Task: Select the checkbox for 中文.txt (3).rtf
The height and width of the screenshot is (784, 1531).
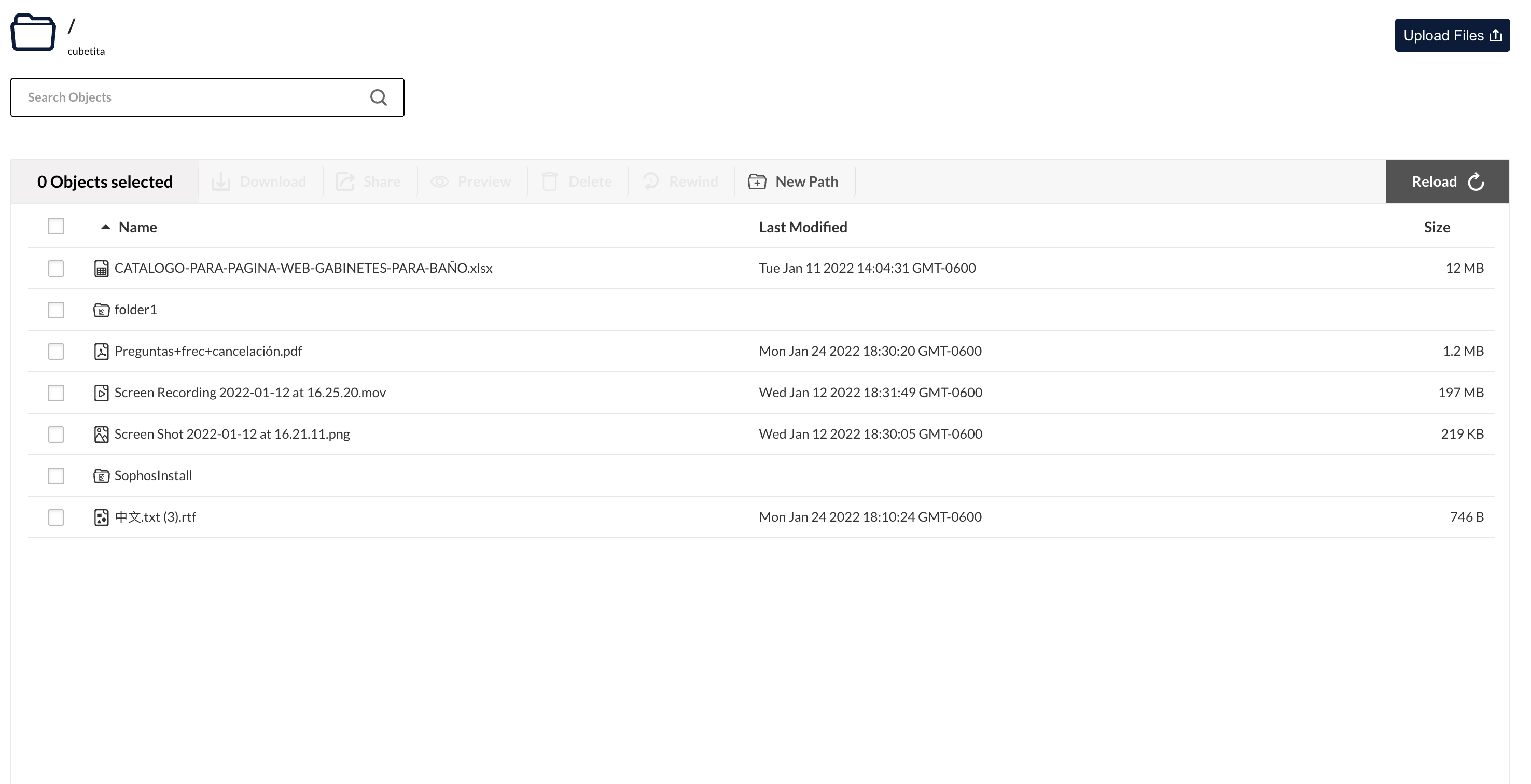Action: [x=56, y=517]
